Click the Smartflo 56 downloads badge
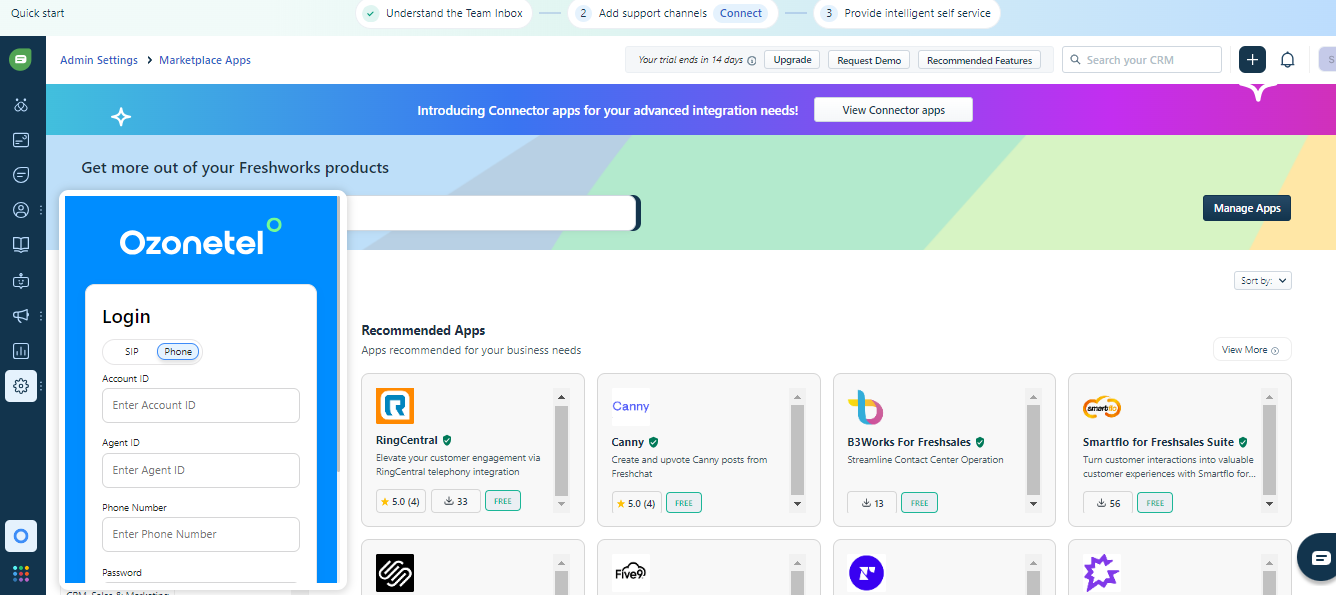This screenshot has height=595, width=1336. click(1108, 503)
